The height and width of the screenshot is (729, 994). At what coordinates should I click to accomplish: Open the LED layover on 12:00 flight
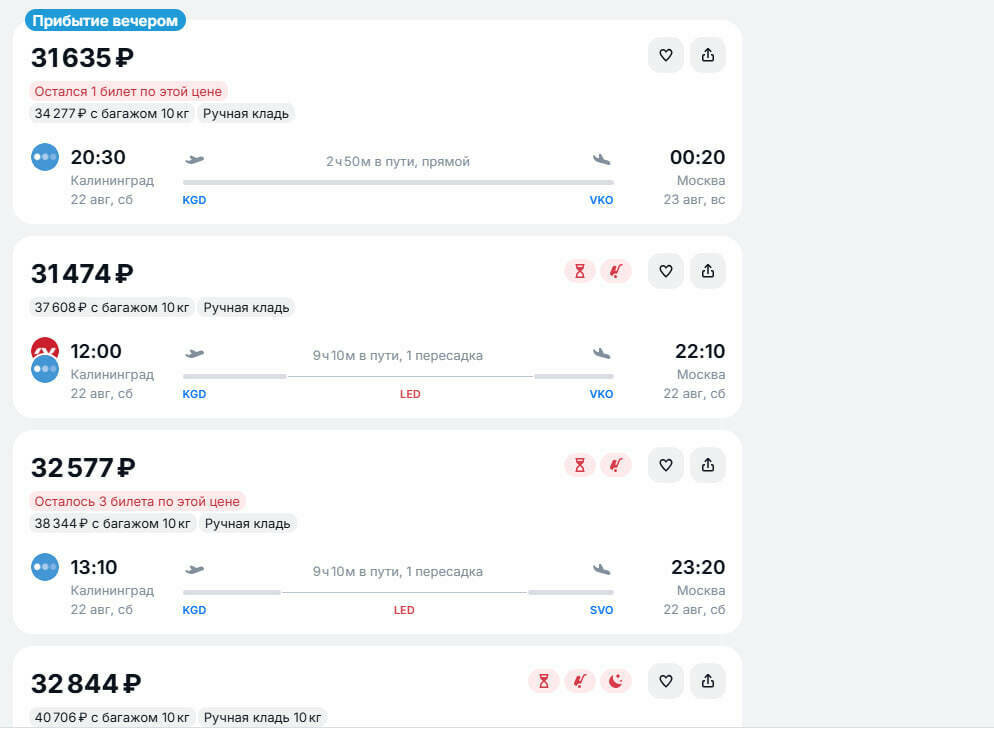[x=410, y=394]
